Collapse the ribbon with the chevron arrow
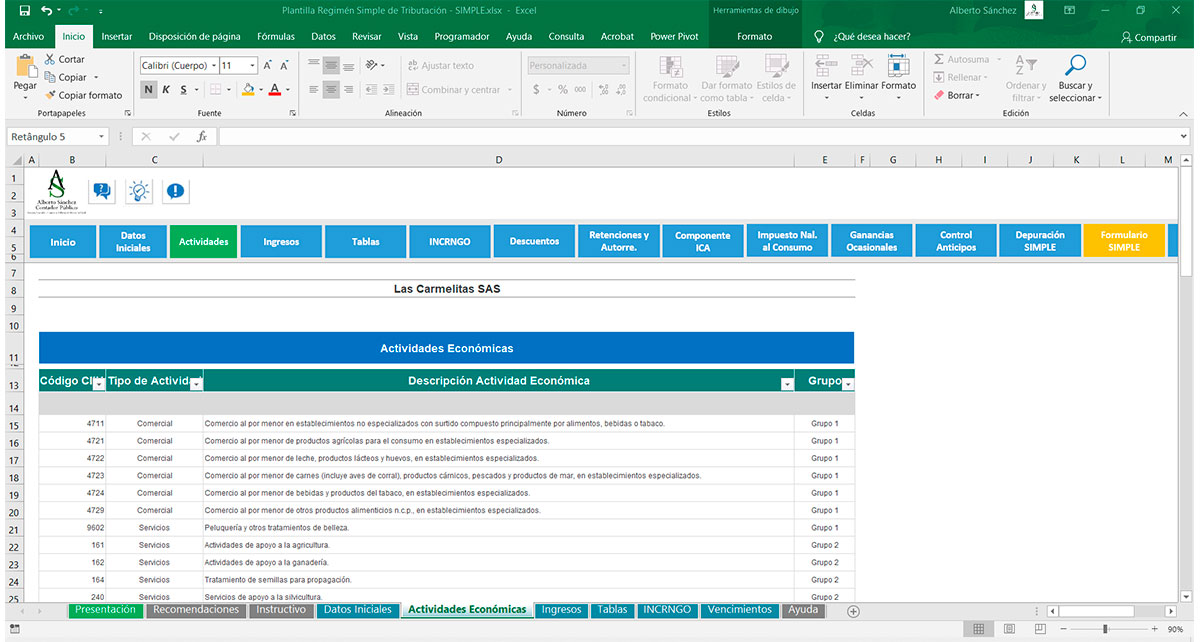This screenshot has height=642, width=1200. pyautogui.click(x=1184, y=114)
